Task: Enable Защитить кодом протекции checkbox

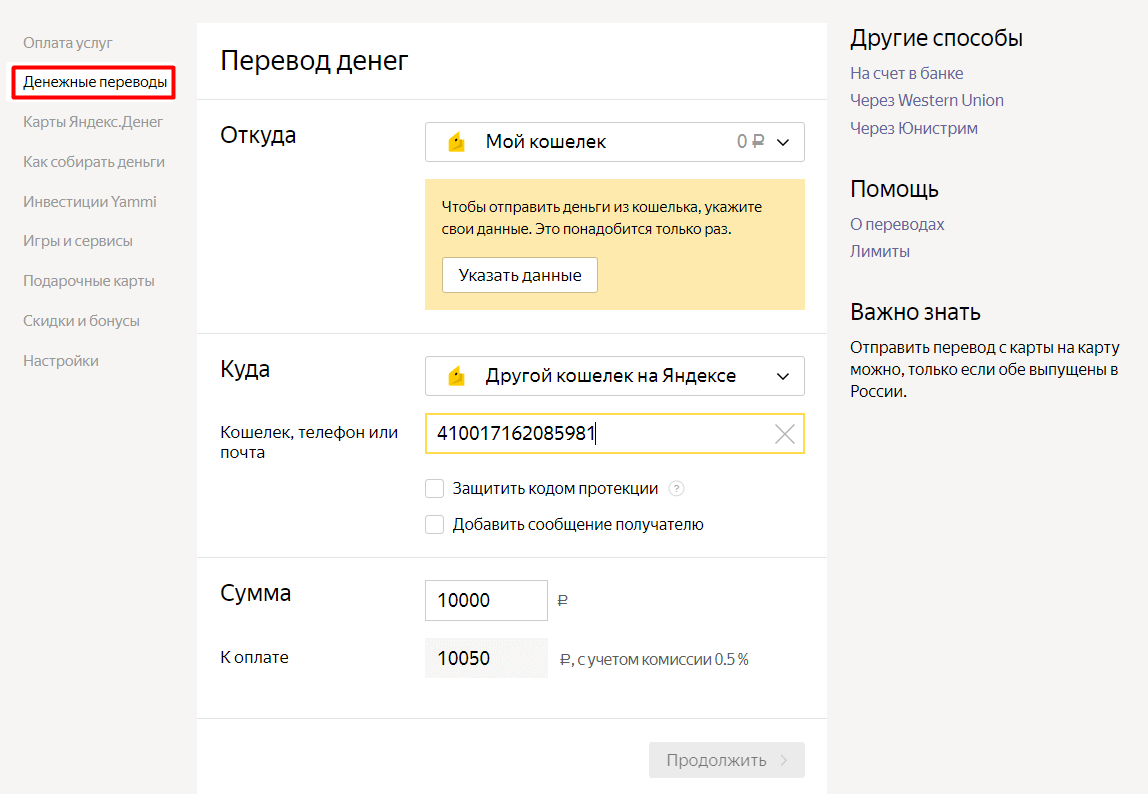Action: tap(434, 489)
